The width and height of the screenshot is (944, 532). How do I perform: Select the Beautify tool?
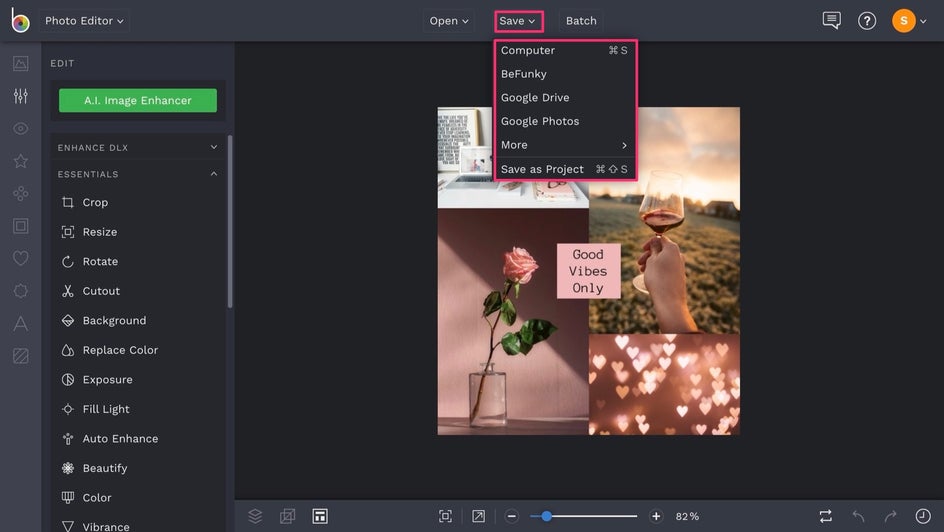pos(138,468)
